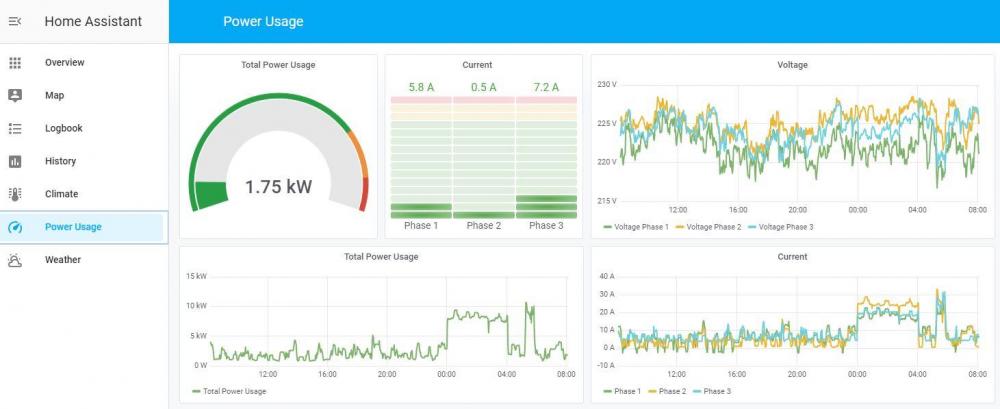Click the Home Assistant title
Image resolution: width=1000 pixels, height=409 pixels.
click(x=93, y=21)
